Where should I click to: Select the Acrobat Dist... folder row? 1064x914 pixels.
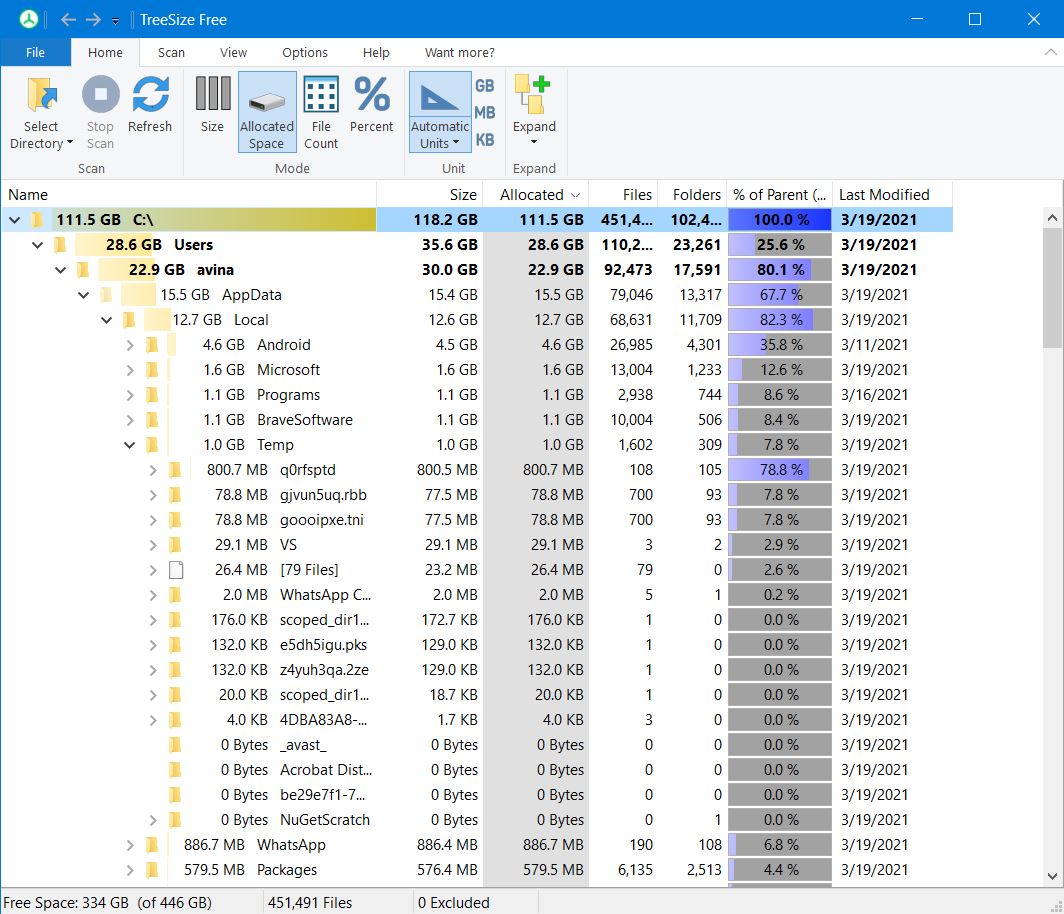coord(477,769)
